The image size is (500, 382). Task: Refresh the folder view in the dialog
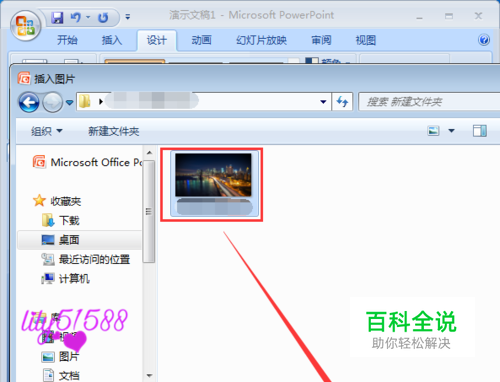coord(342,101)
